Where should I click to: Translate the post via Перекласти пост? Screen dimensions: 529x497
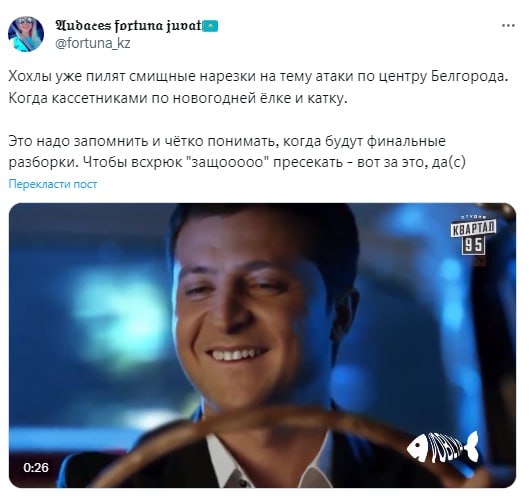pos(53,184)
